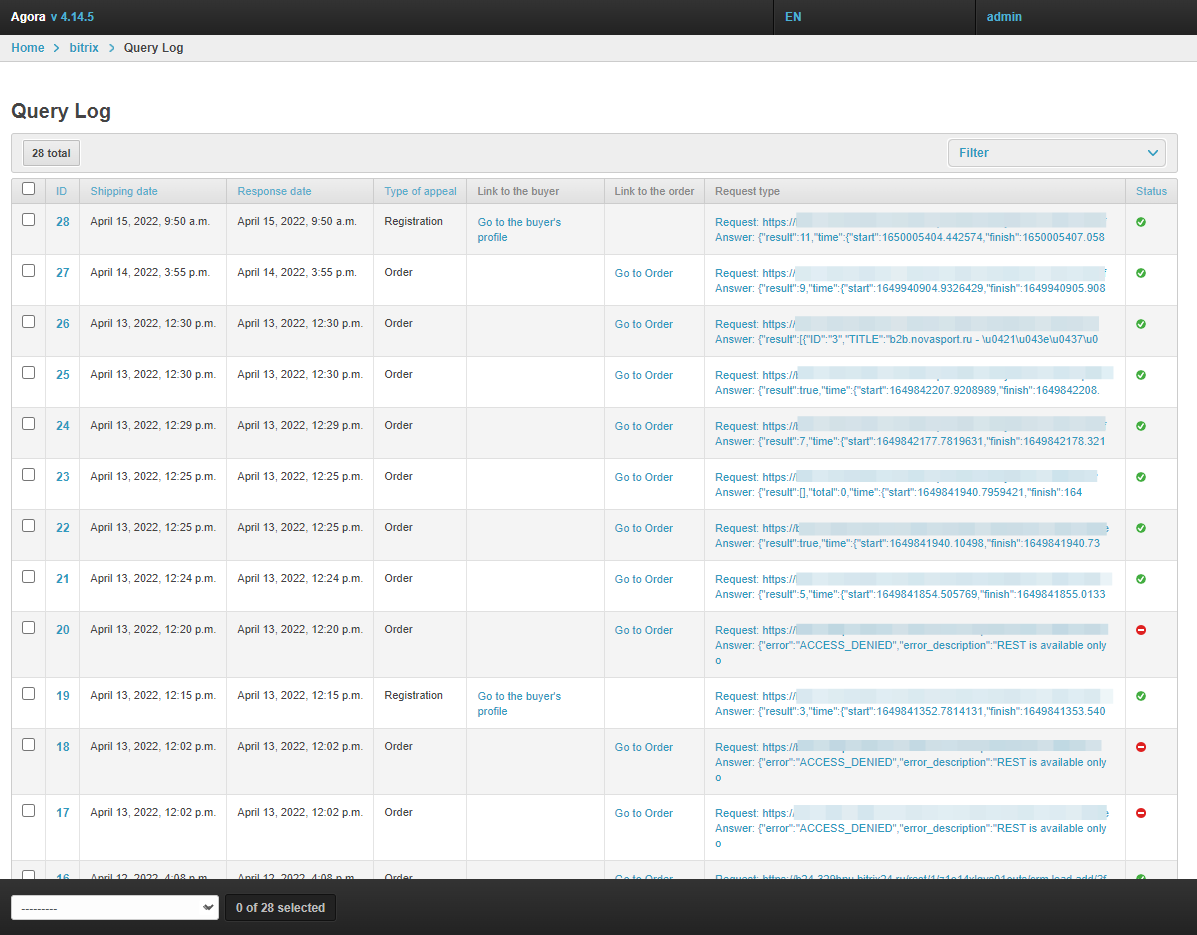The image size is (1197, 935).
Task: Click the red denied status icon for row 18
Action: 1141,747
